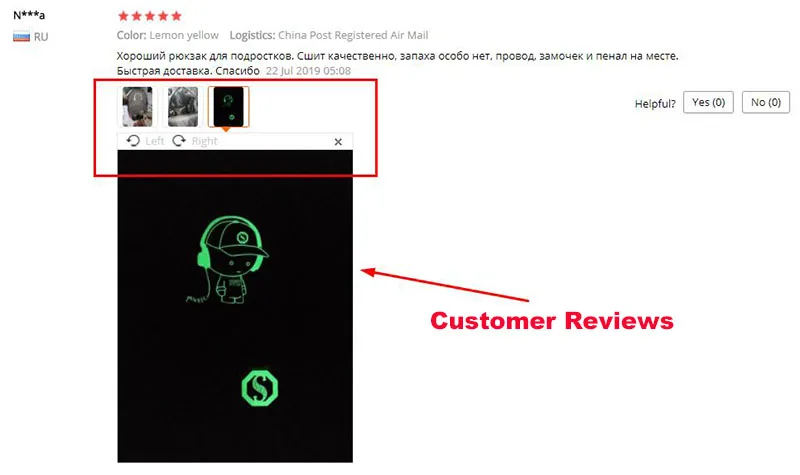Open the second review photo thumbnail
The image size is (800, 475).
click(183, 107)
